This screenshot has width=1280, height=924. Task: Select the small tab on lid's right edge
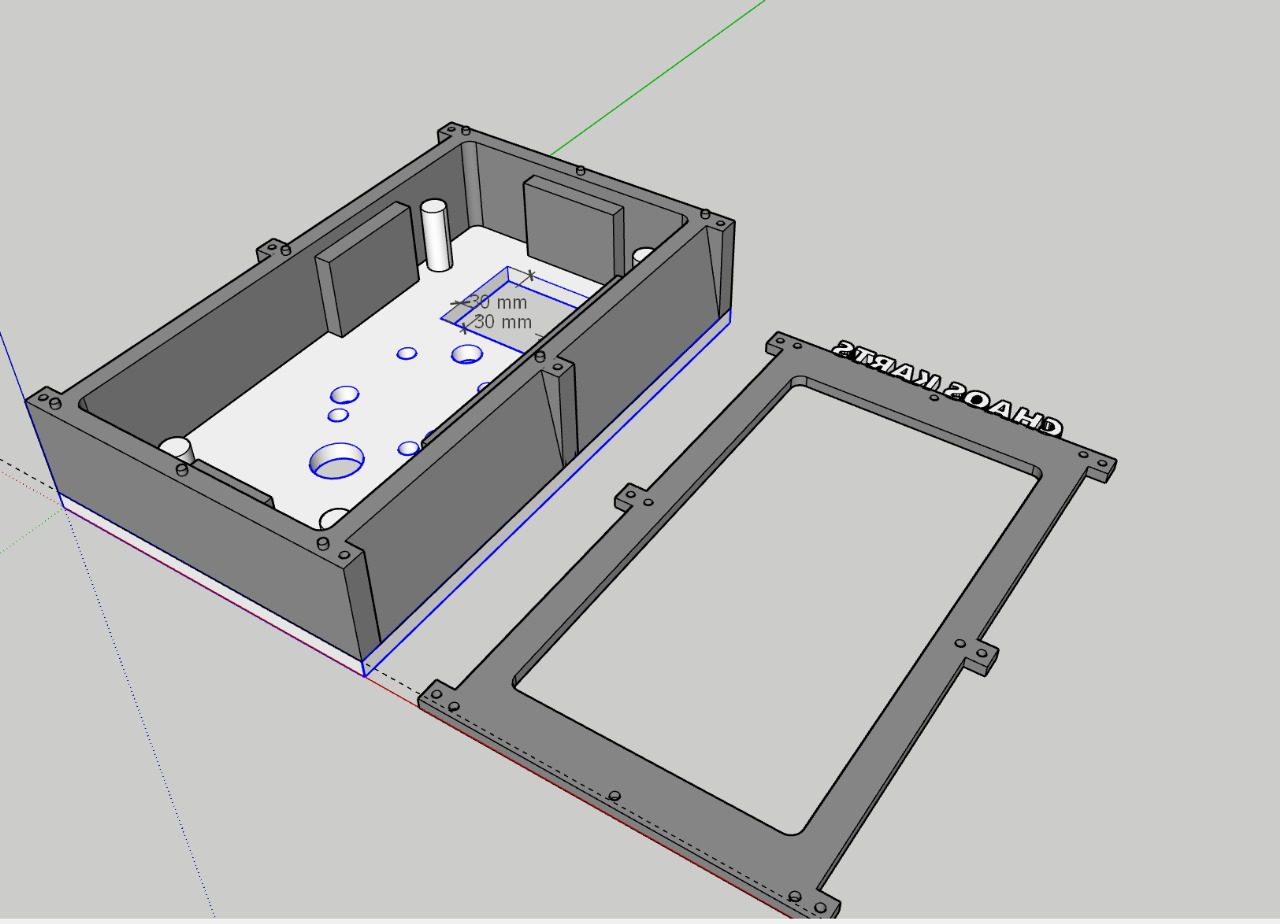point(980,657)
